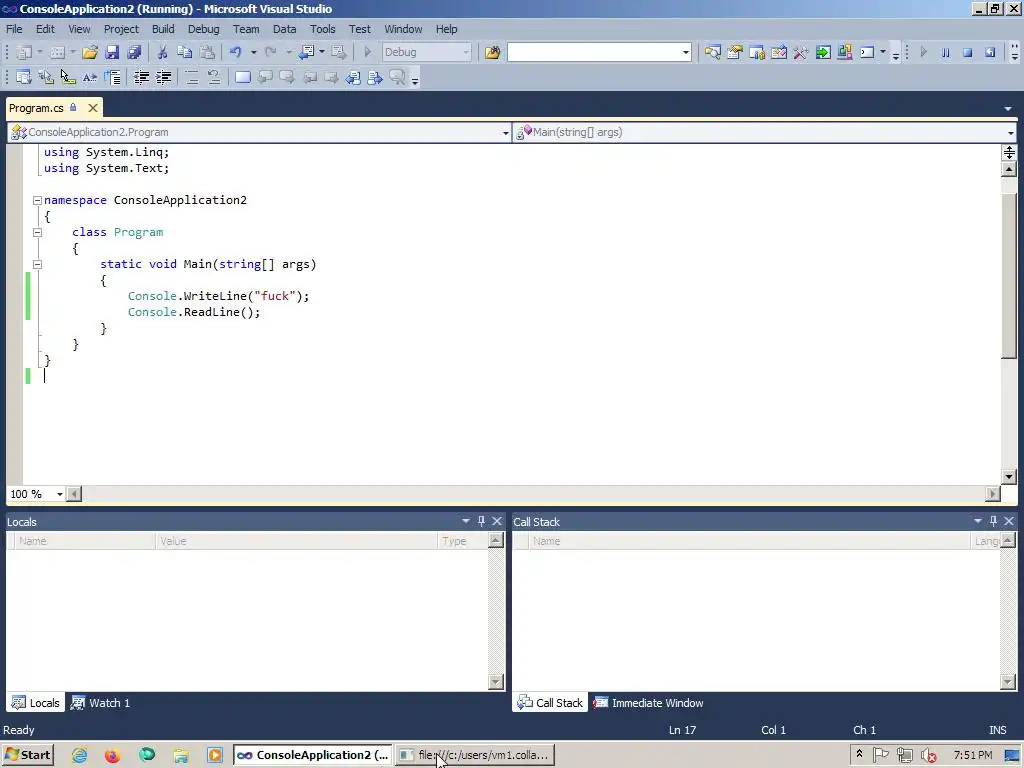This screenshot has width=1024, height=768.
Task: Click the editor scroll down arrow
Action: pos(1009,477)
